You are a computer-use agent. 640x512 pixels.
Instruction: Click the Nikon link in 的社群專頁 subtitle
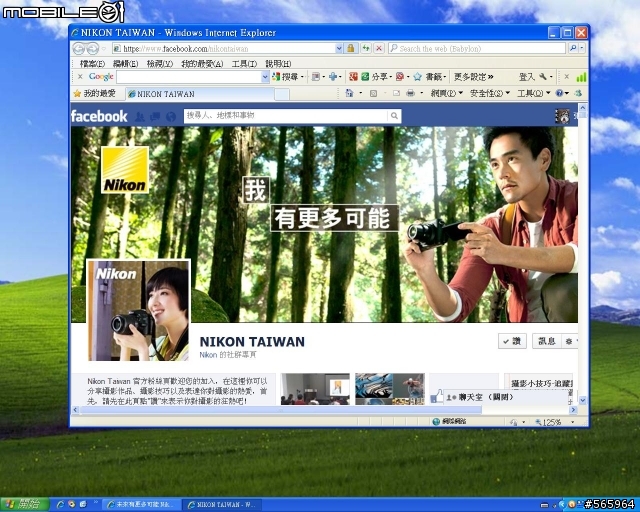click(x=208, y=355)
